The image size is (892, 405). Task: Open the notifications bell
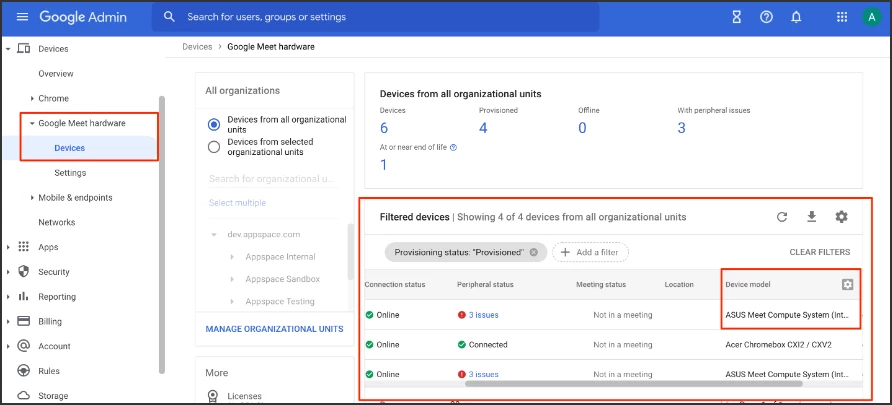tap(796, 17)
